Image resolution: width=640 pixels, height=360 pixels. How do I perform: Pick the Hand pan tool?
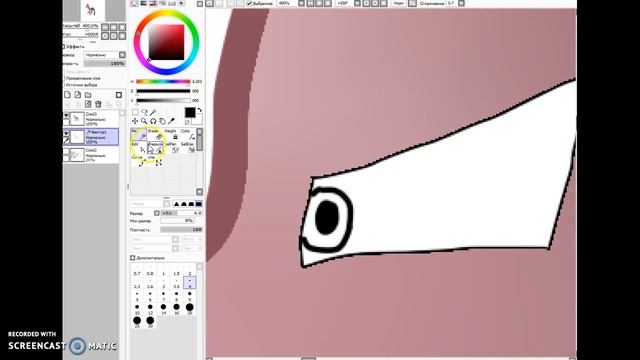162,121
